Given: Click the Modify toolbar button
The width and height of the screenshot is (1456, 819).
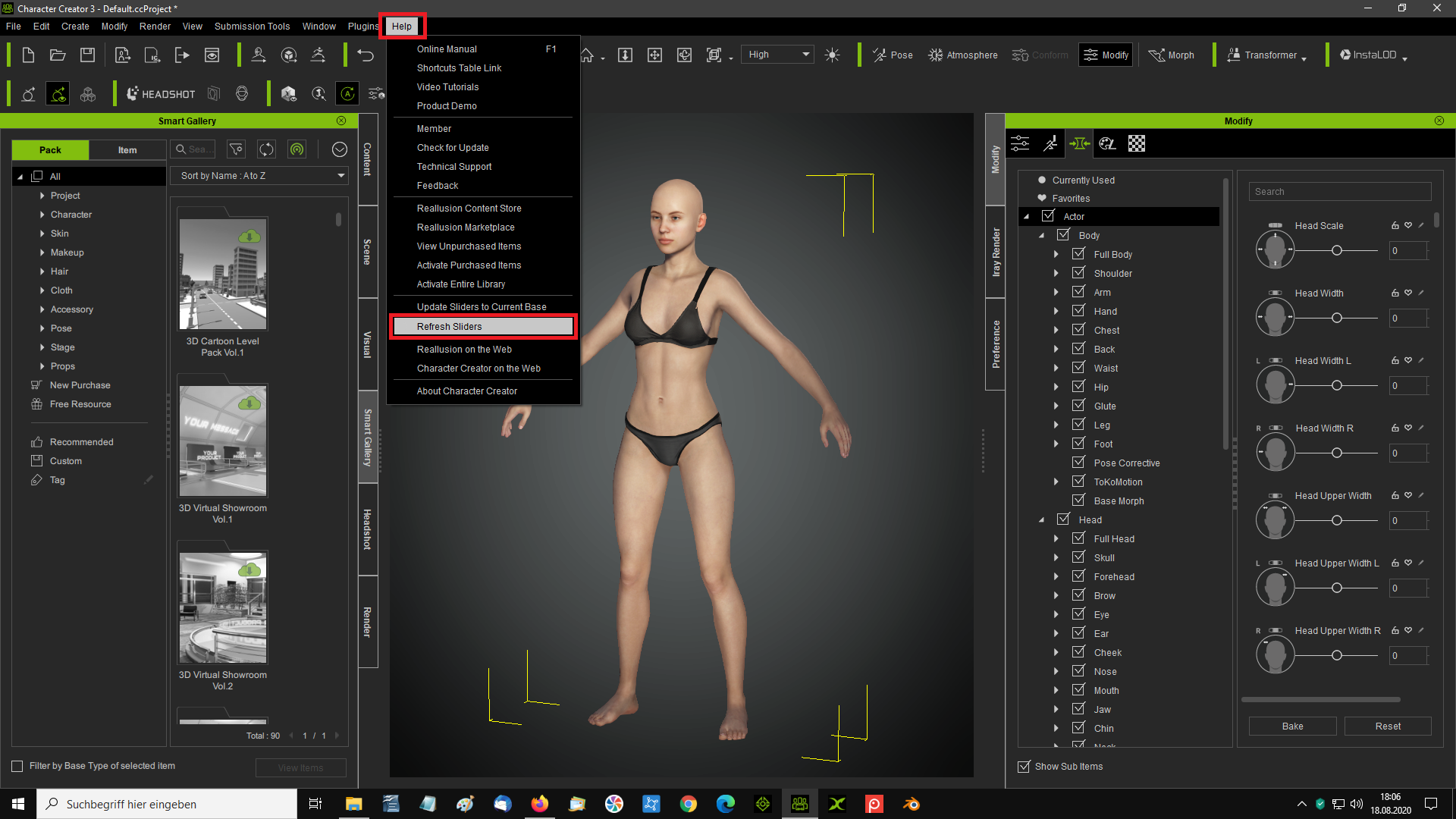Looking at the screenshot, I should (1106, 55).
